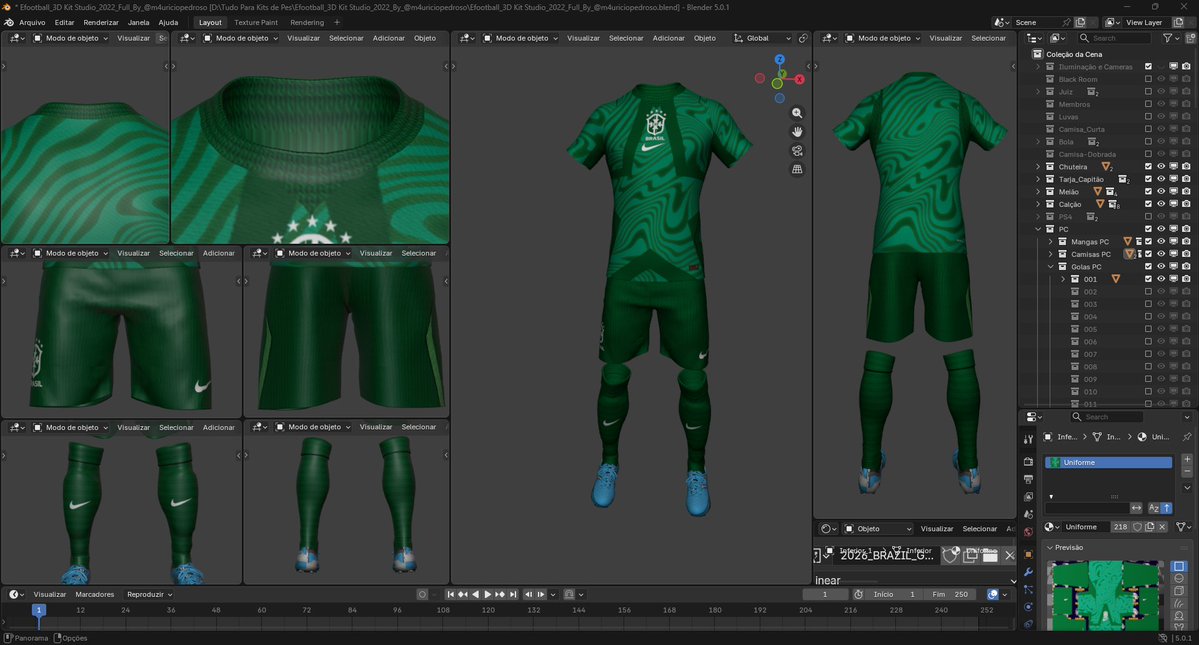The width and height of the screenshot is (1199, 645).
Task: Open the Renderizar menu
Action: (x=101, y=23)
